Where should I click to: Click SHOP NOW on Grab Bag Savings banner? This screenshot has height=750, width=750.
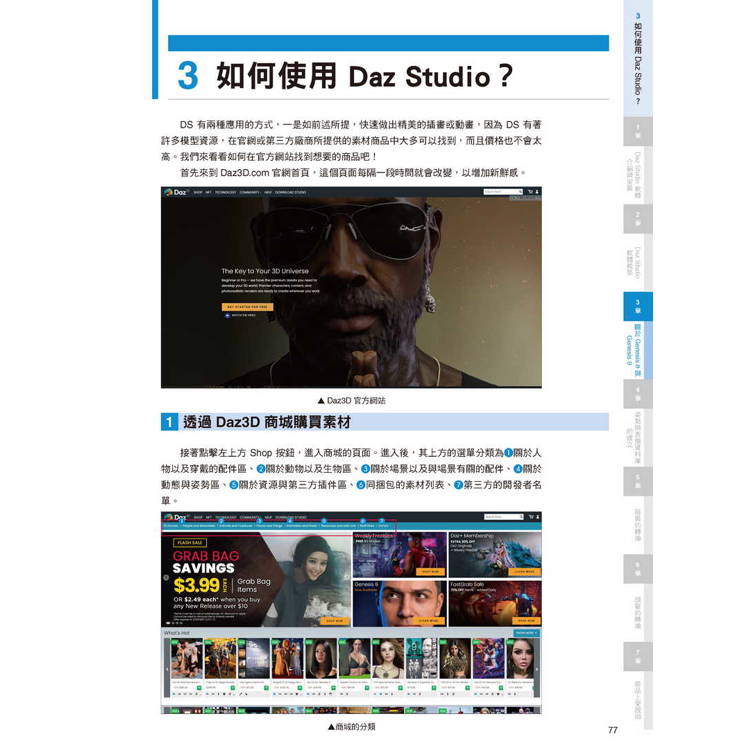click(335, 621)
